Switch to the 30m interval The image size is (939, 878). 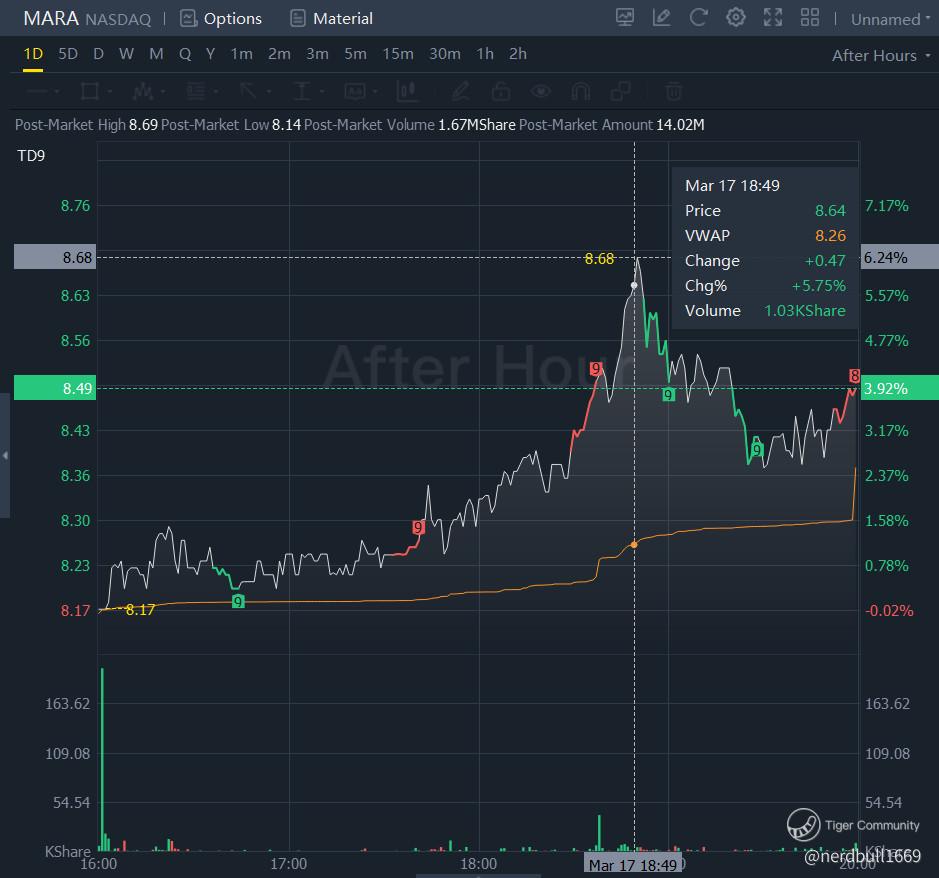[x=444, y=54]
